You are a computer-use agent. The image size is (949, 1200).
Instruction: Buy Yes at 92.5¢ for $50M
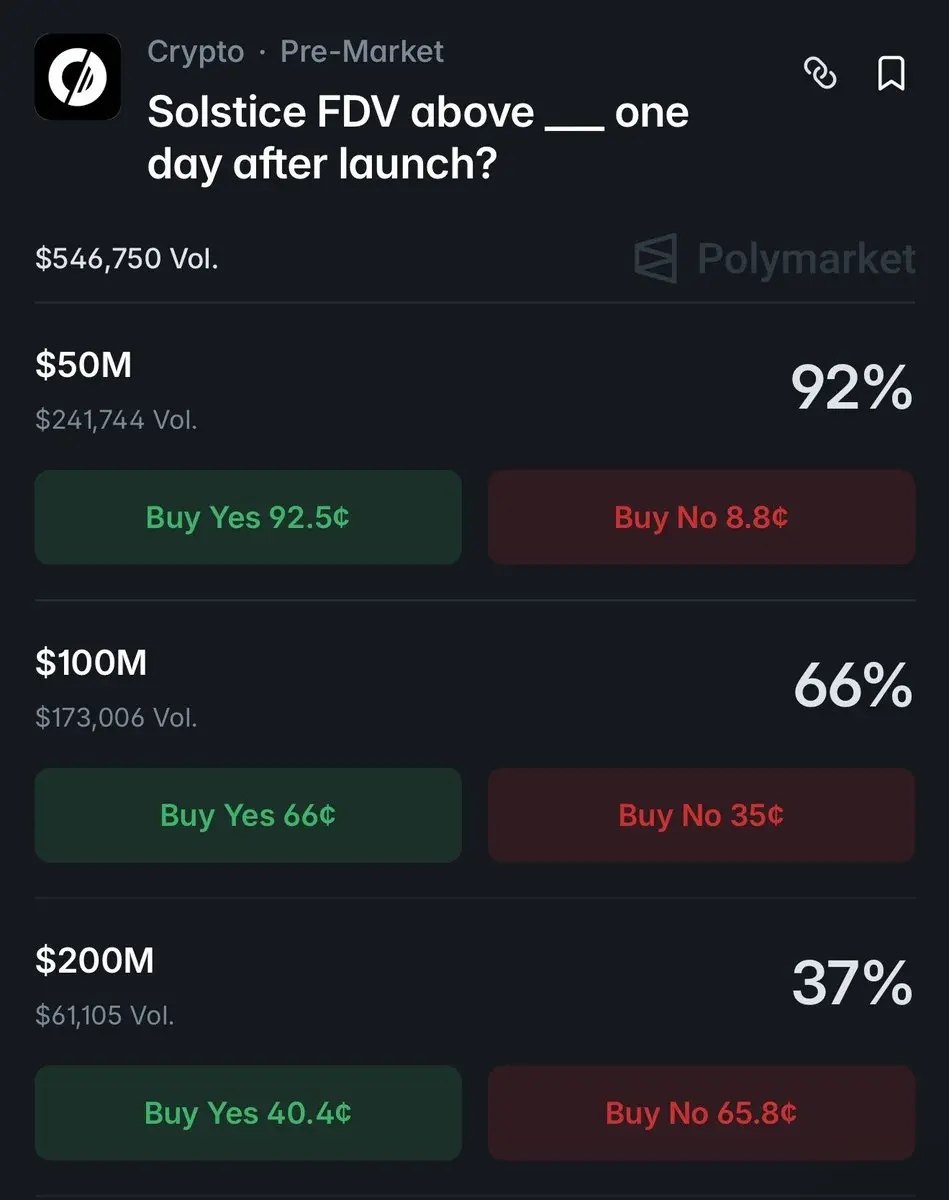[248, 517]
